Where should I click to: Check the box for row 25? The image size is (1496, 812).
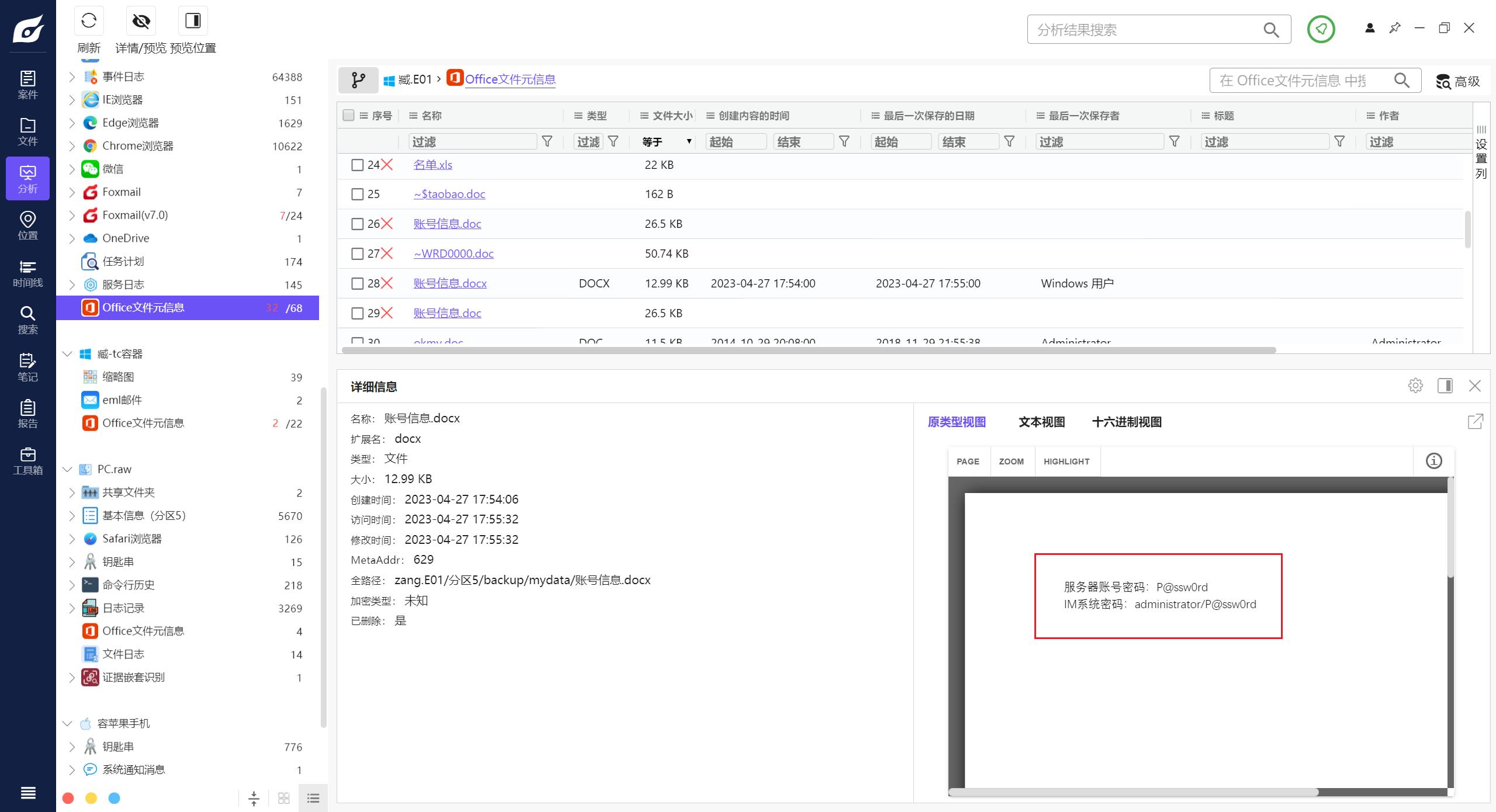click(x=357, y=195)
